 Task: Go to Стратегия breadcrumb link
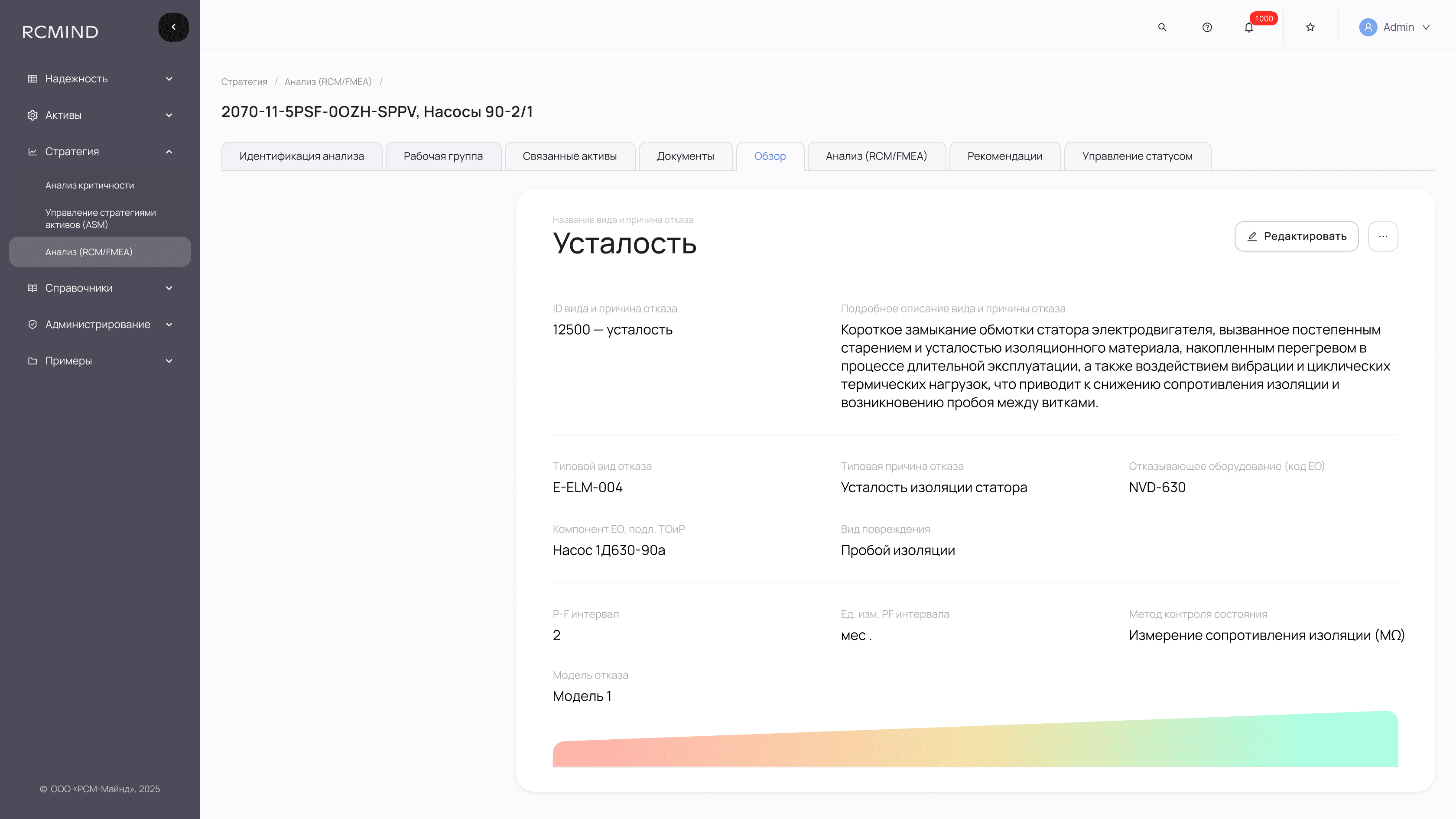[244, 81]
